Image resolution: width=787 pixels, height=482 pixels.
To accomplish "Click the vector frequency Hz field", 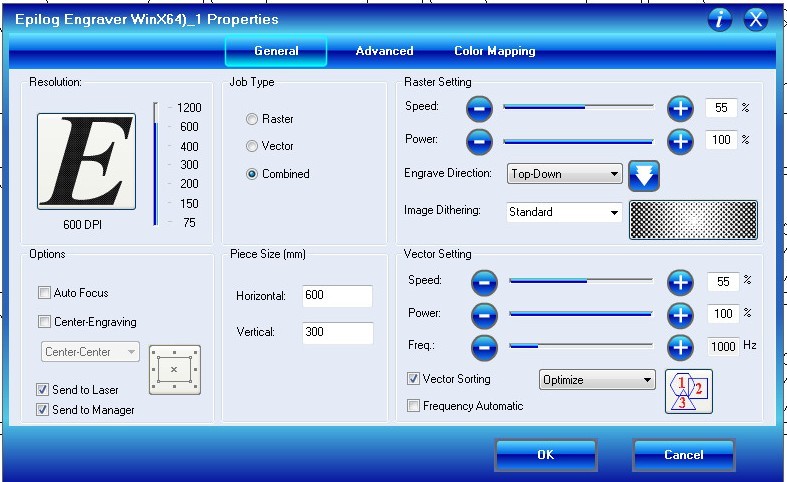I will click(x=723, y=346).
